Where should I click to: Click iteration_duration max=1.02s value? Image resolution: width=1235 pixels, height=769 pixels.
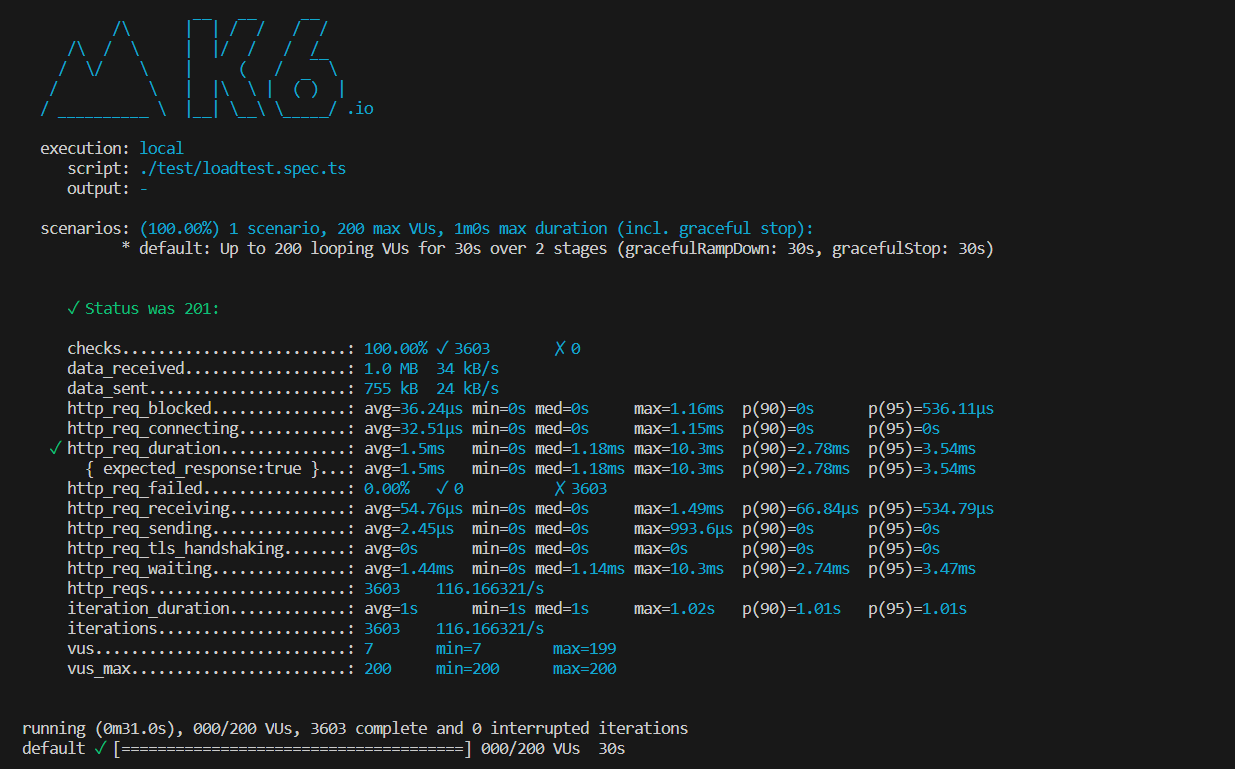[x=674, y=608]
